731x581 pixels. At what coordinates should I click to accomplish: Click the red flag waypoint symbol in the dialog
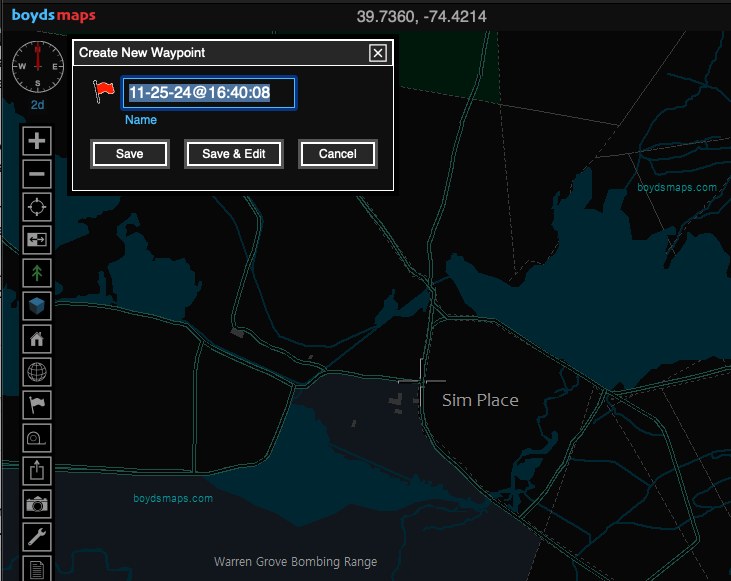tap(104, 91)
